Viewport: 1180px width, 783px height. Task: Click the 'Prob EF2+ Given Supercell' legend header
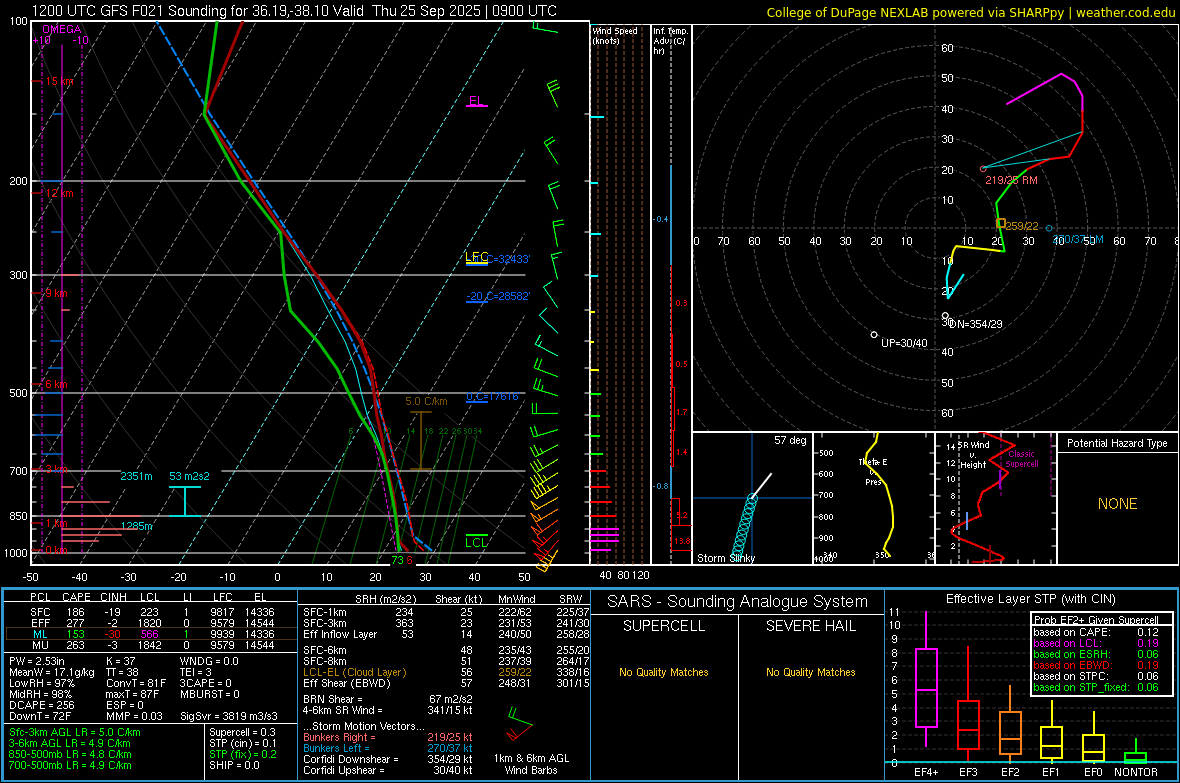1096,620
